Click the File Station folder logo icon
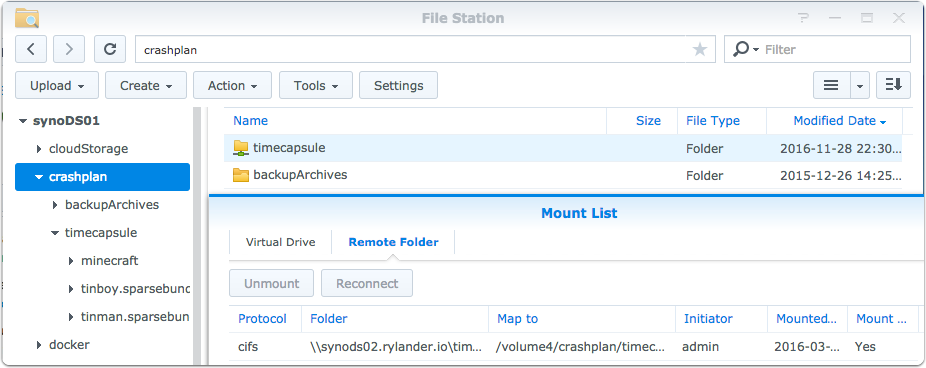The width and height of the screenshot is (926, 368). (x=27, y=18)
